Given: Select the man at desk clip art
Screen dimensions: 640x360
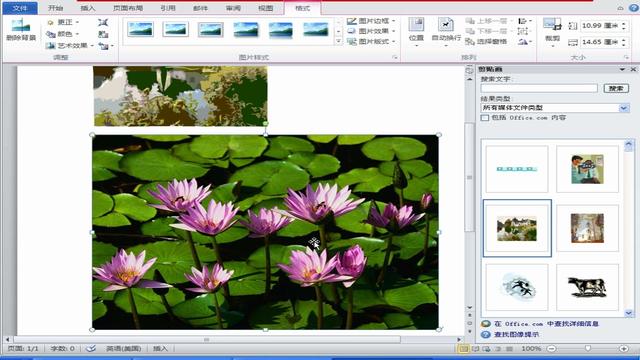Looking at the screenshot, I should tap(587, 169).
